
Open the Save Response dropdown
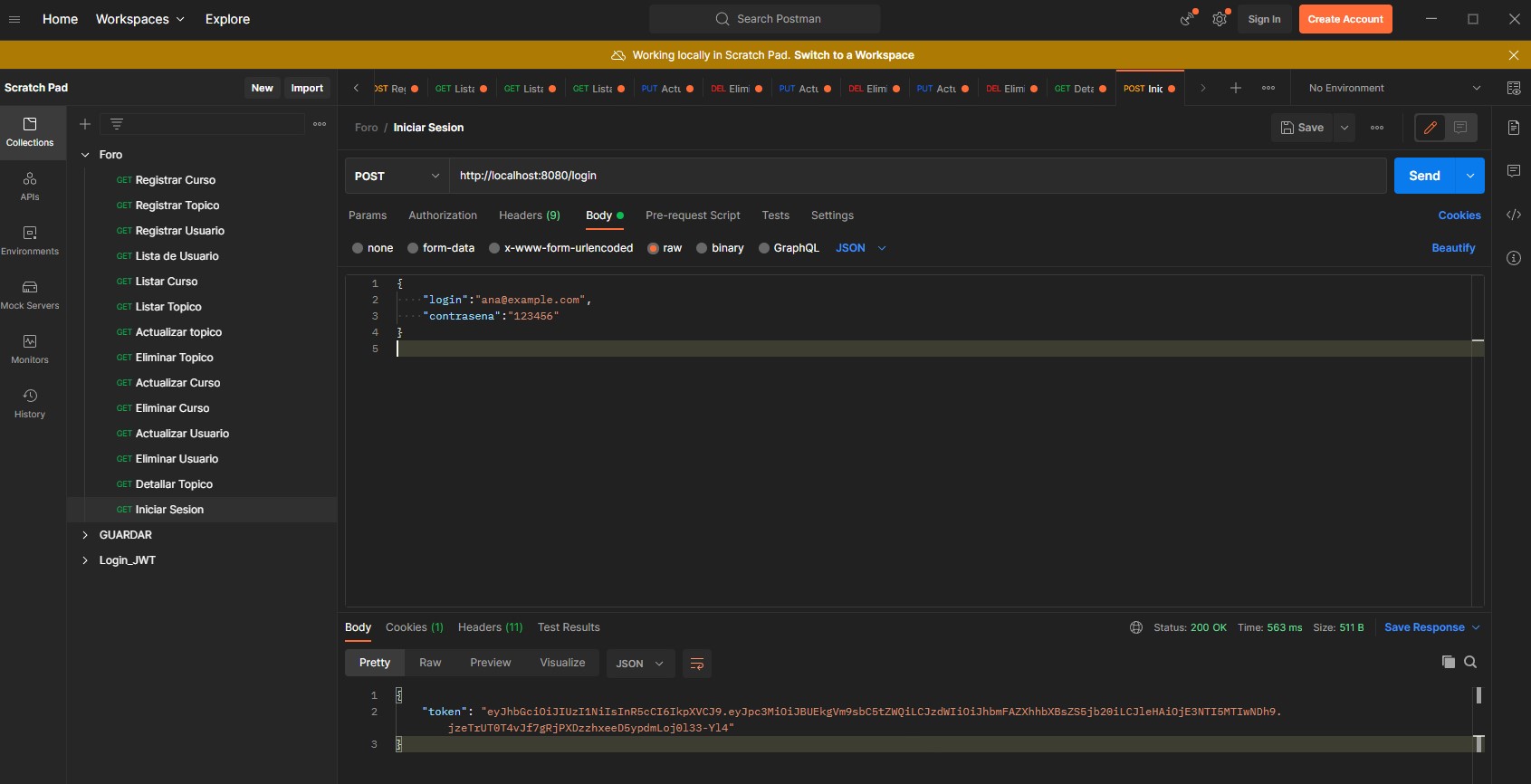pyautogui.click(x=1432, y=627)
